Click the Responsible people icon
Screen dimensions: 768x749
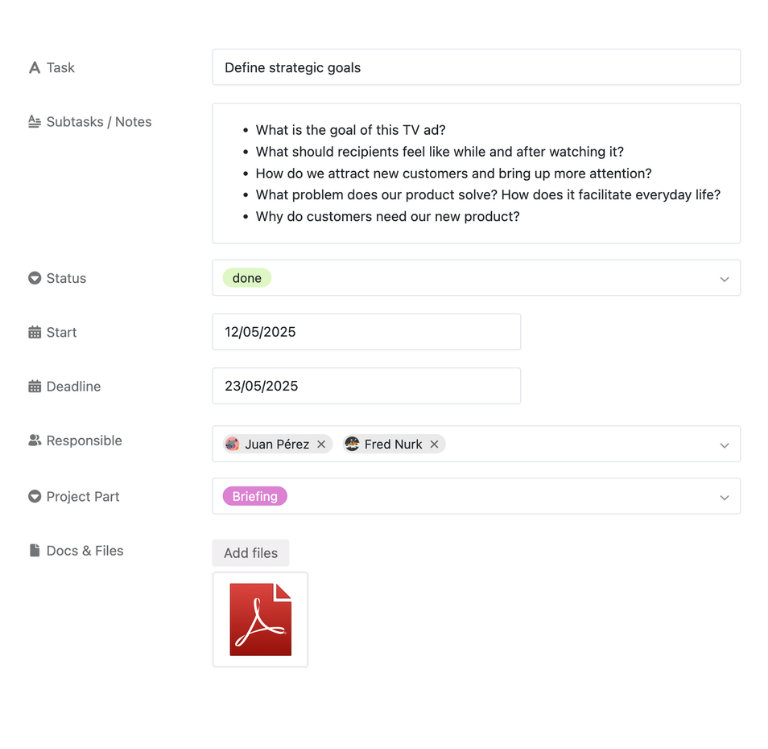click(x=35, y=440)
